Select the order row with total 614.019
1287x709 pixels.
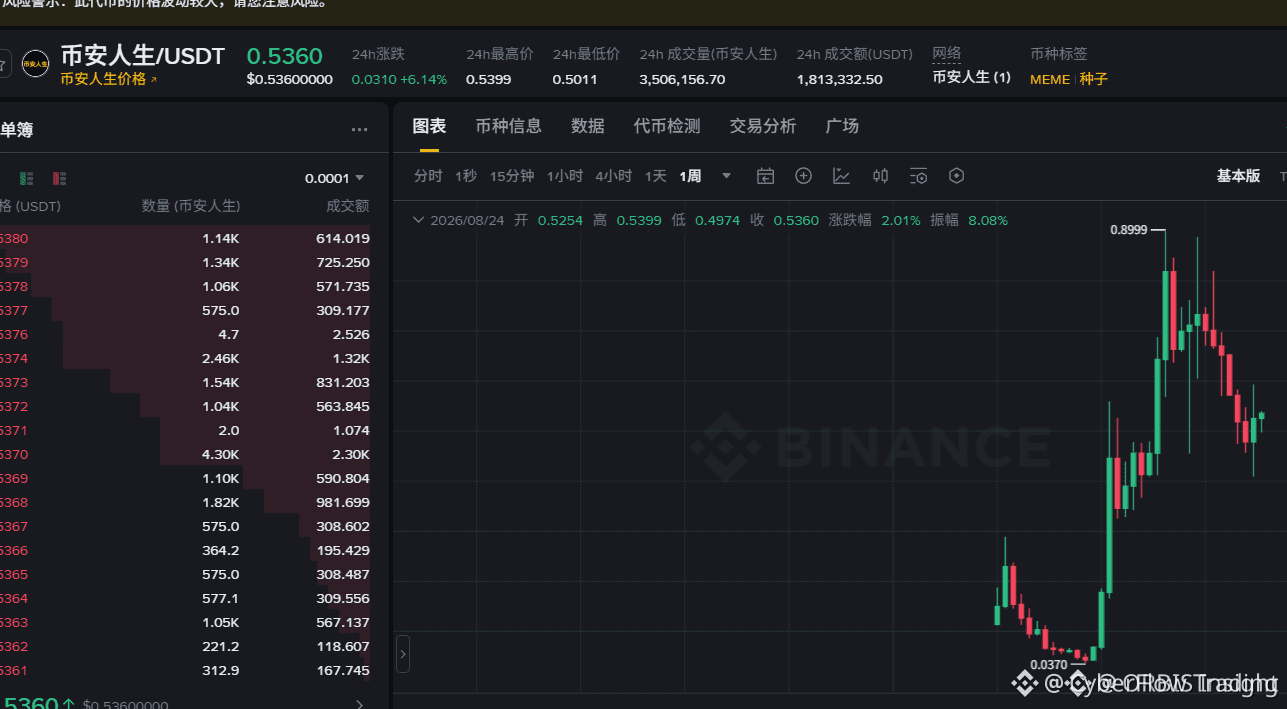(x=185, y=238)
